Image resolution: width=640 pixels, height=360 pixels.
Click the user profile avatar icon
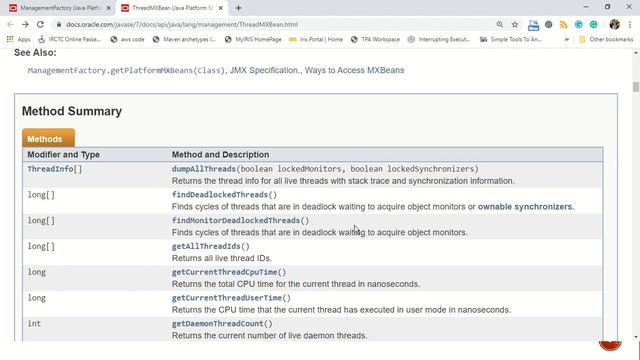[614, 24]
